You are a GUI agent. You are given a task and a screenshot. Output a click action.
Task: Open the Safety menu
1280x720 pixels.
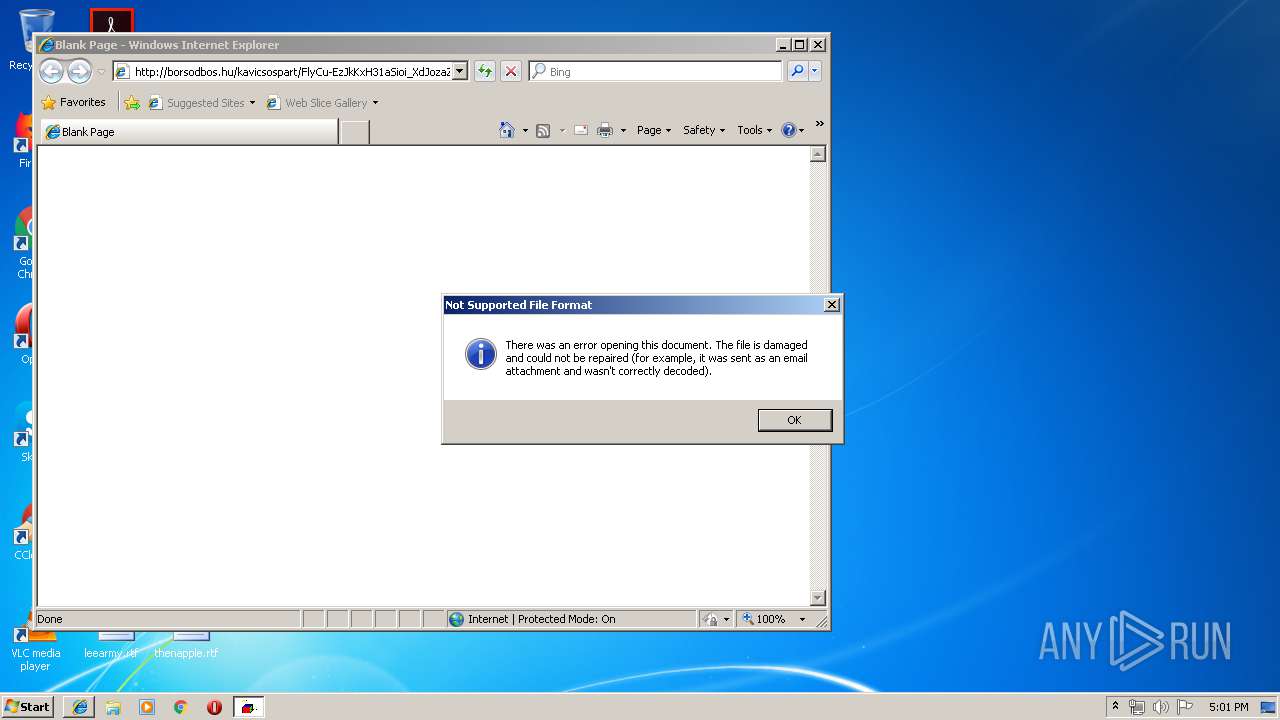(x=704, y=130)
